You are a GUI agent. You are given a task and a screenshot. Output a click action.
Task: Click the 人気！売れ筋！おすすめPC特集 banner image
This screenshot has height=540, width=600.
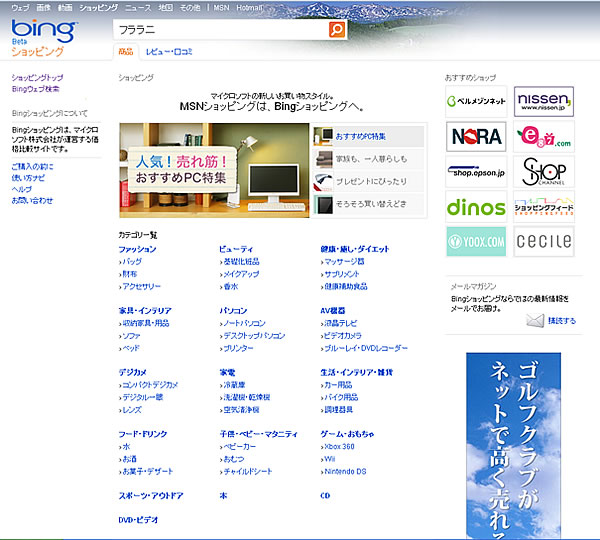[214, 170]
